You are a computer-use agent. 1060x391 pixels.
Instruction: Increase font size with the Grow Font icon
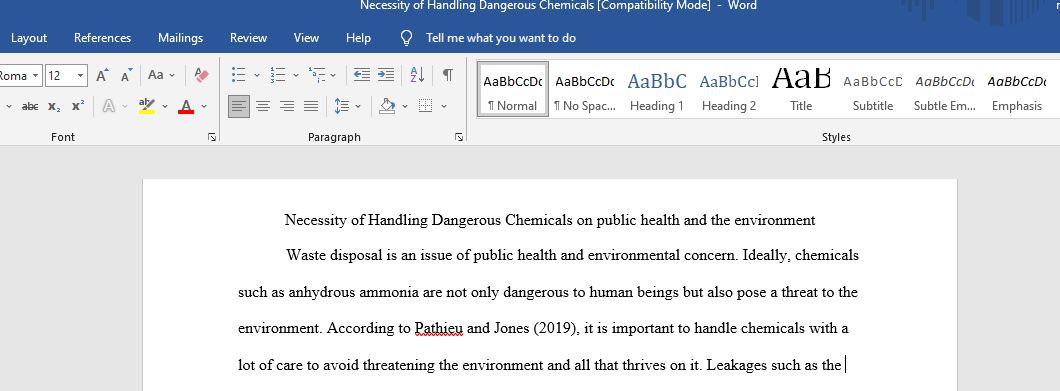(x=102, y=75)
